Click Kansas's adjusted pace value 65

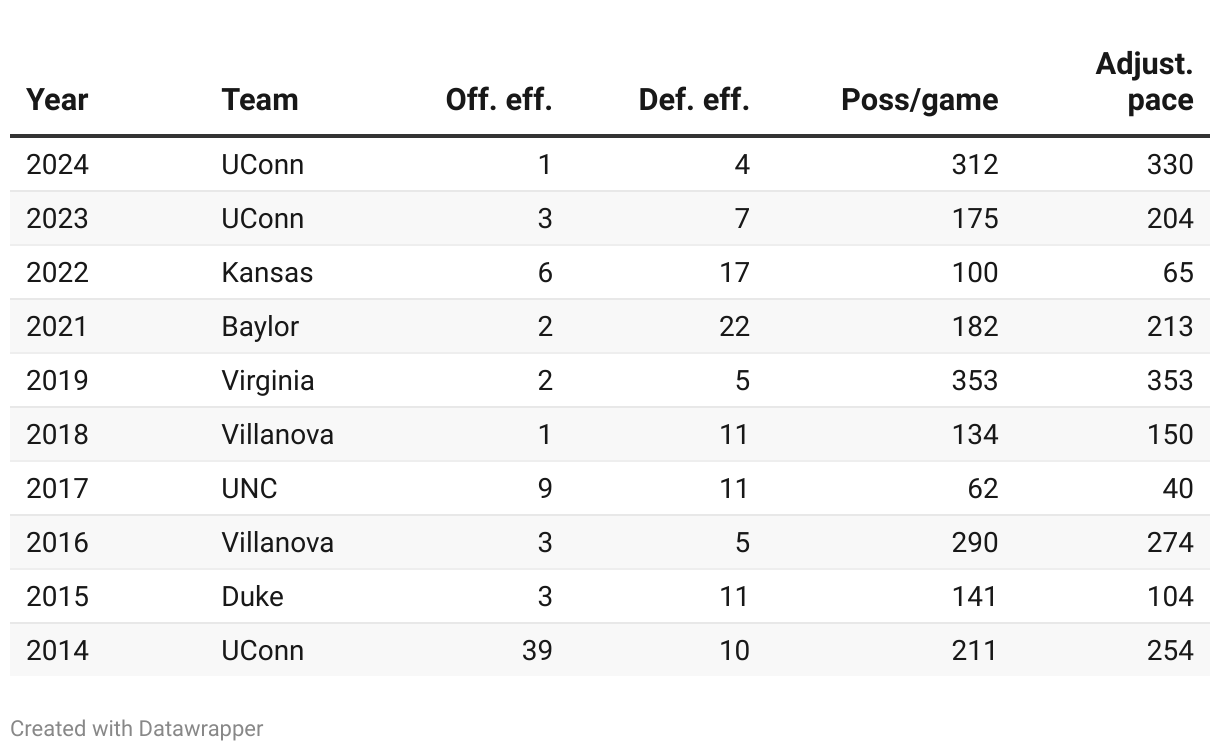pos(1177,272)
